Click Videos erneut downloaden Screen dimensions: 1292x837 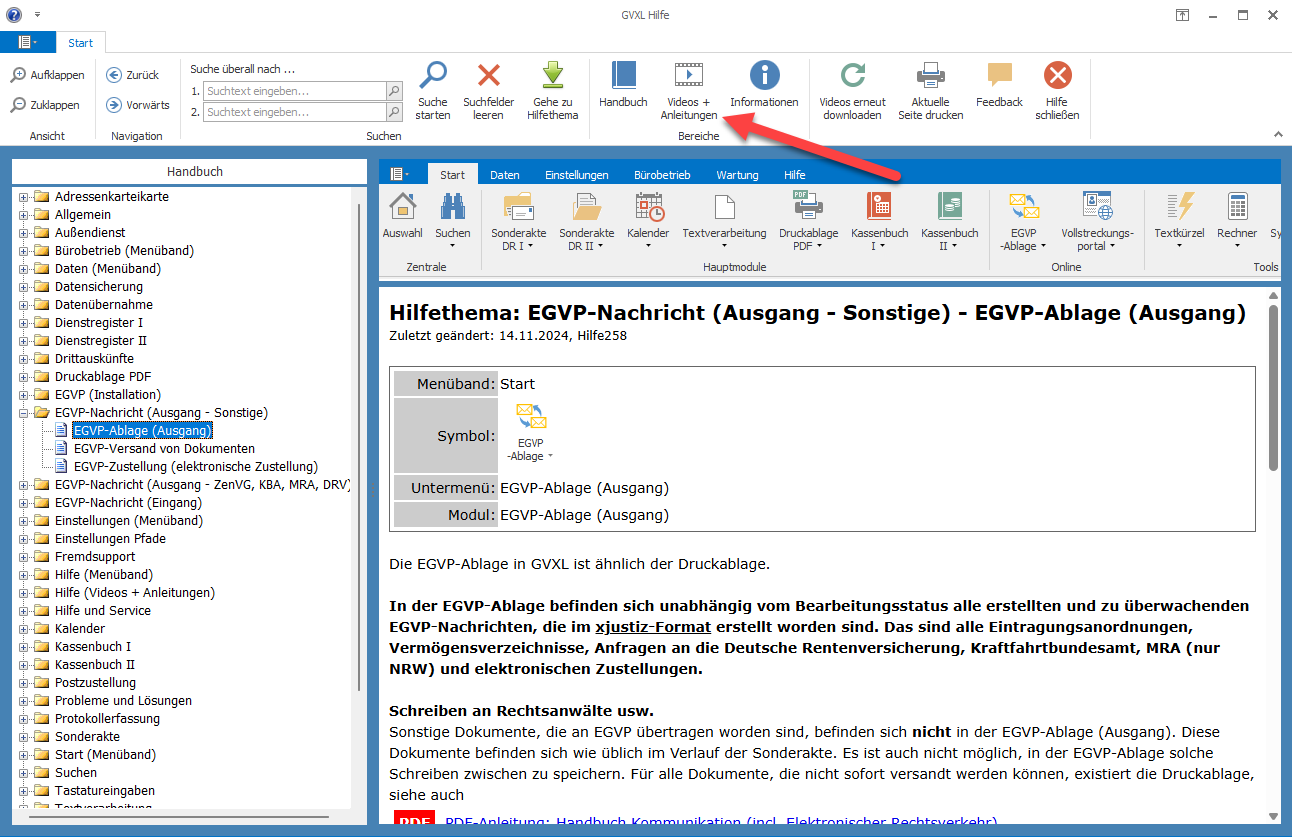click(852, 90)
